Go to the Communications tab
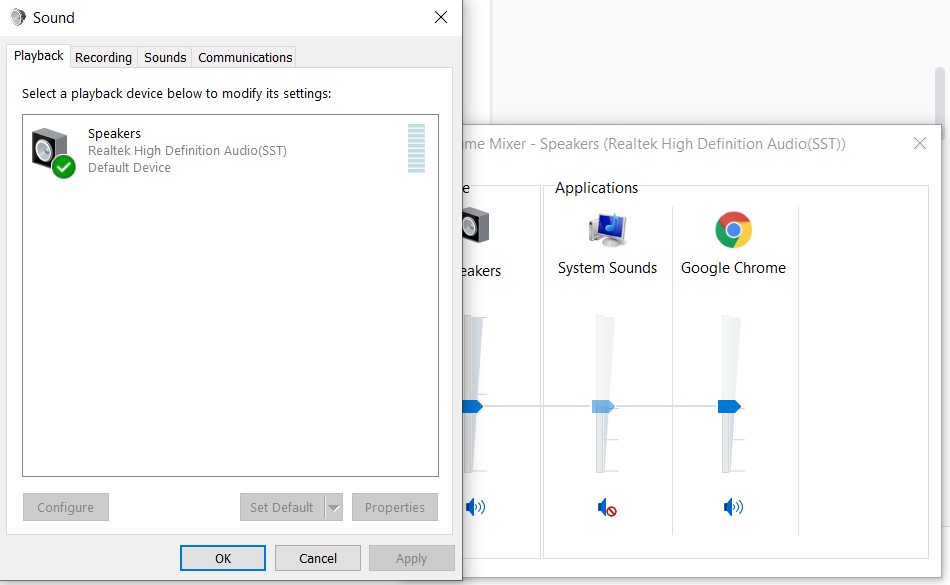The image size is (950, 585). 245,58
